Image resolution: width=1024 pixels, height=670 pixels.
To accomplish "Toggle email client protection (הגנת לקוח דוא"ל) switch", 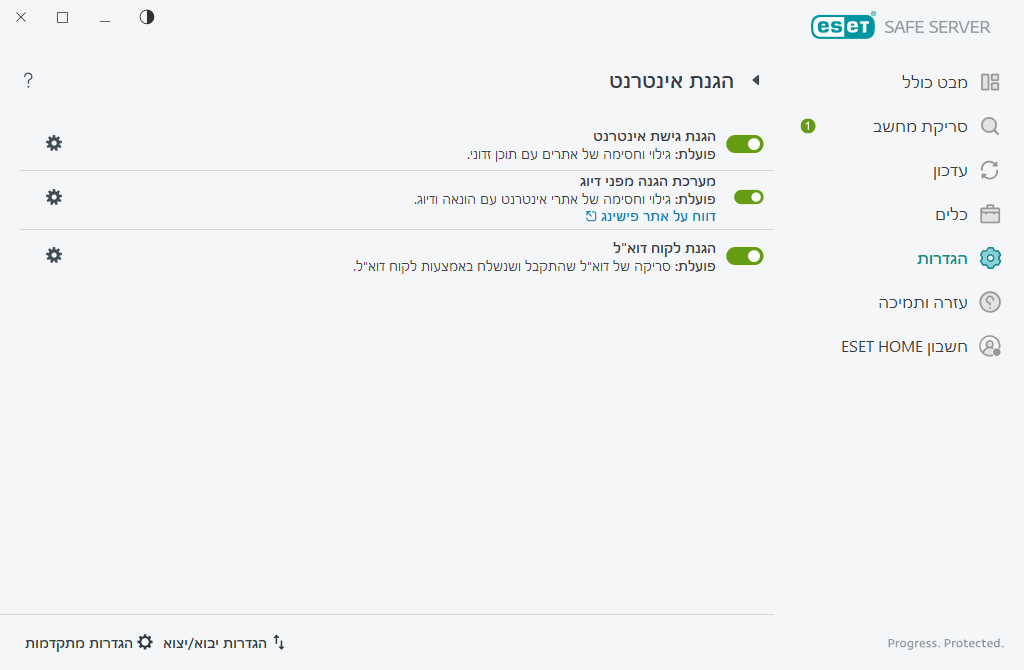I will 744,256.
